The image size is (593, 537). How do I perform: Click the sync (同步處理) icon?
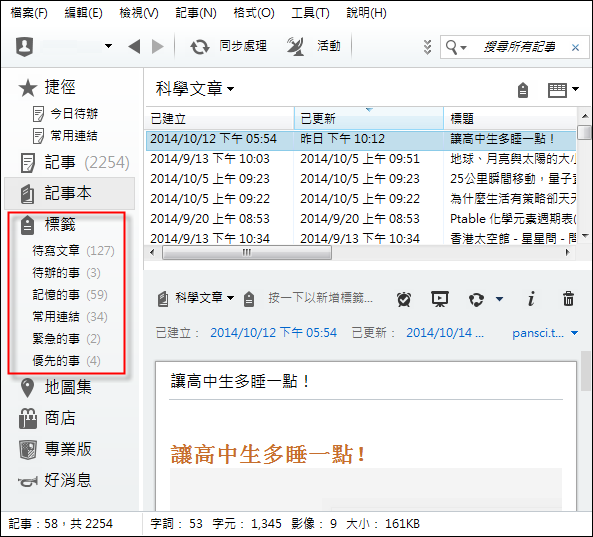[x=200, y=47]
